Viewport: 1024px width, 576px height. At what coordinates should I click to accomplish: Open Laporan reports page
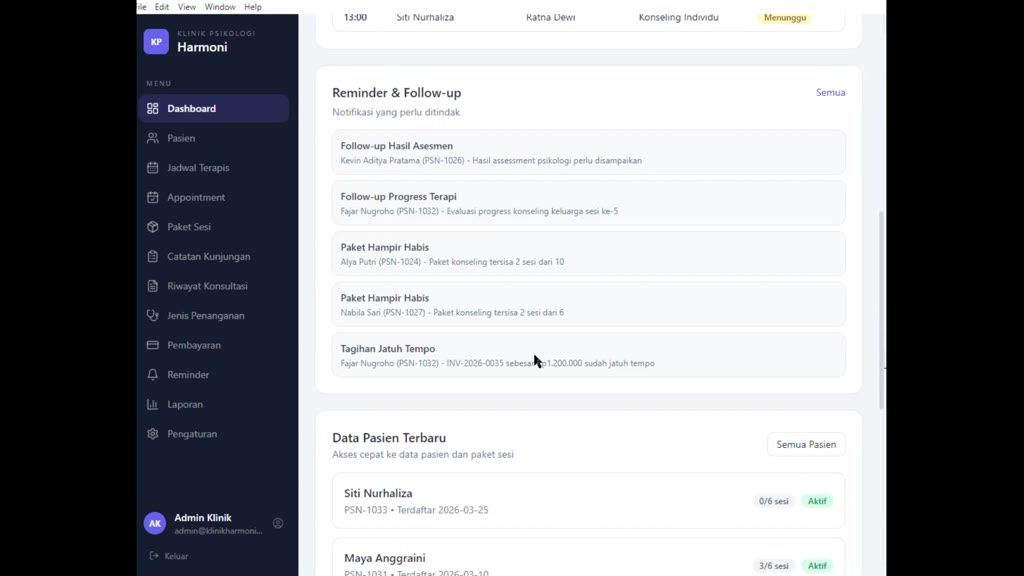point(214,404)
